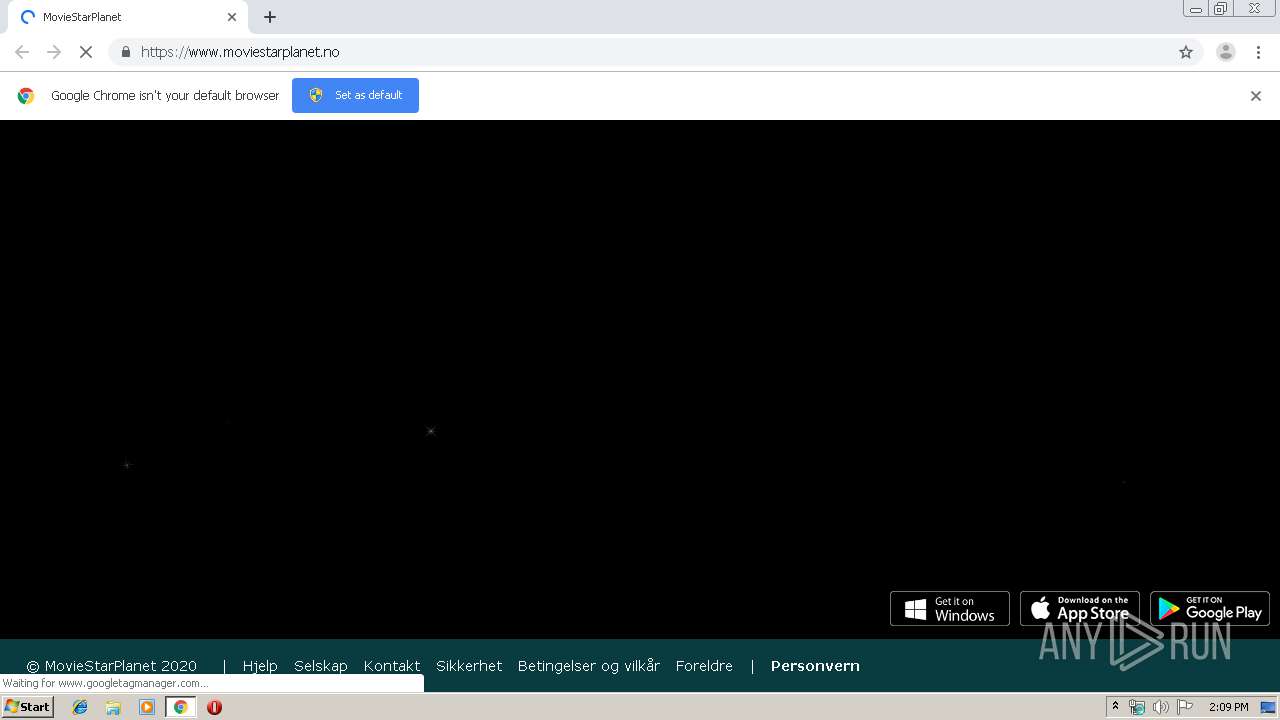1280x720 pixels.
Task: Get it on Google Play
Action: (1210, 609)
